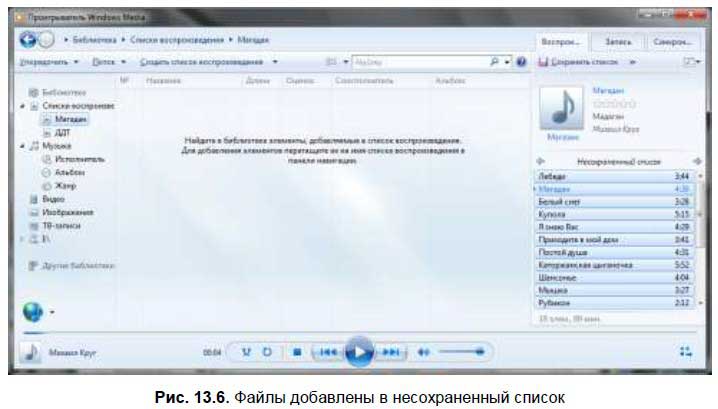
Task: Select track Белый снег in list
Action: click(x=614, y=202)
